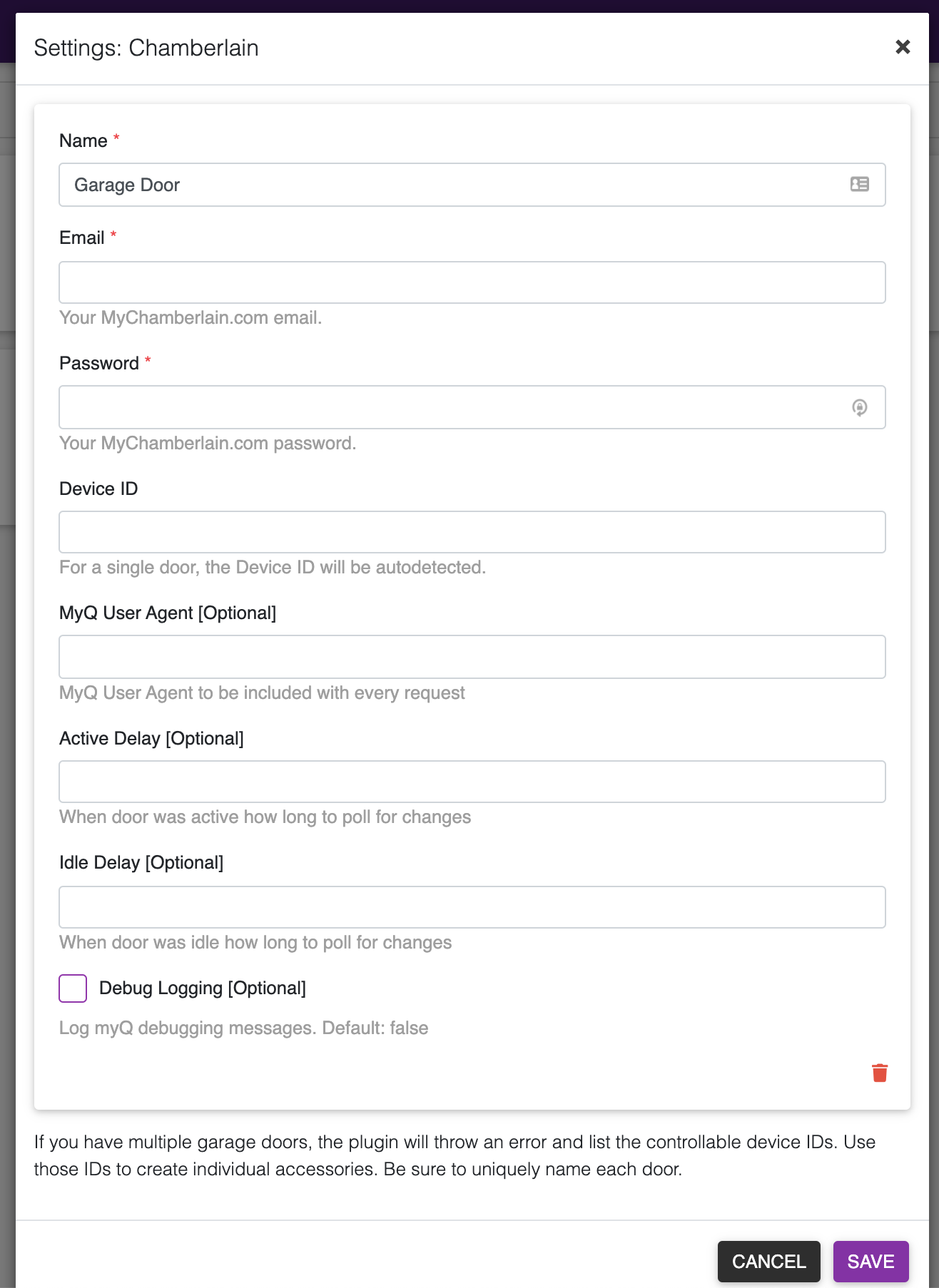Cancel the settings changes
939x1288 pixels.
click(769, 1261)
